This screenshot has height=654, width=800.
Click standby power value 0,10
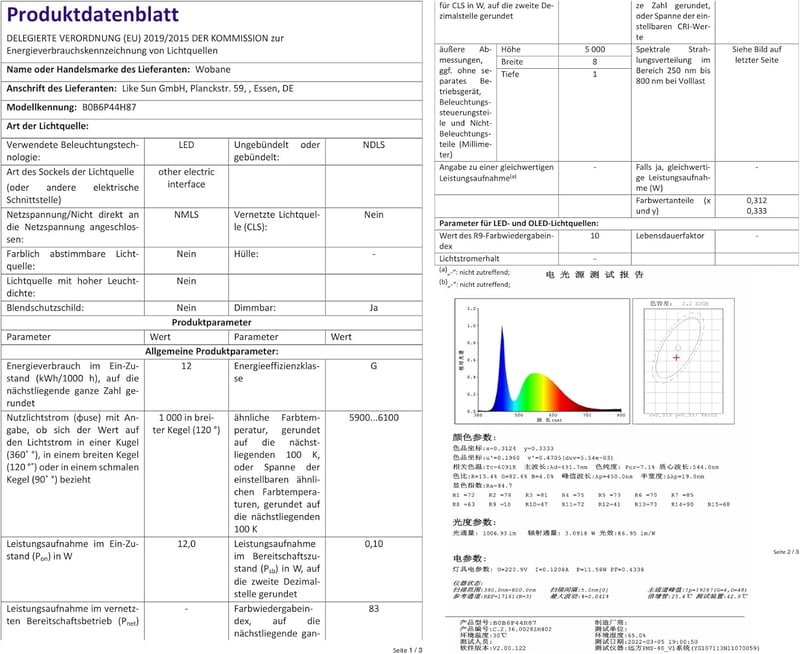373,544
